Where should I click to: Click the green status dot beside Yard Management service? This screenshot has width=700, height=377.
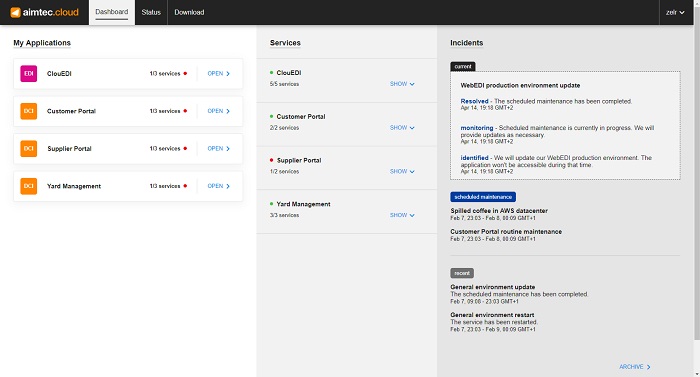[271, 204]
